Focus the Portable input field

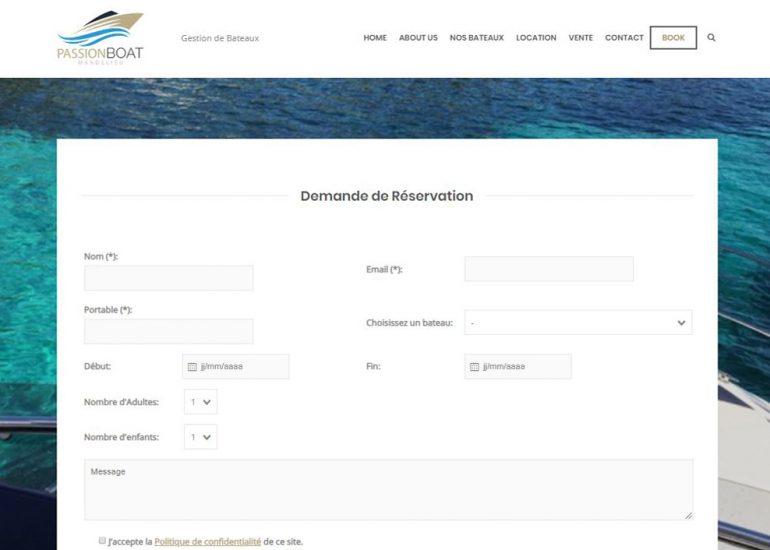click(x=169, y=331)
